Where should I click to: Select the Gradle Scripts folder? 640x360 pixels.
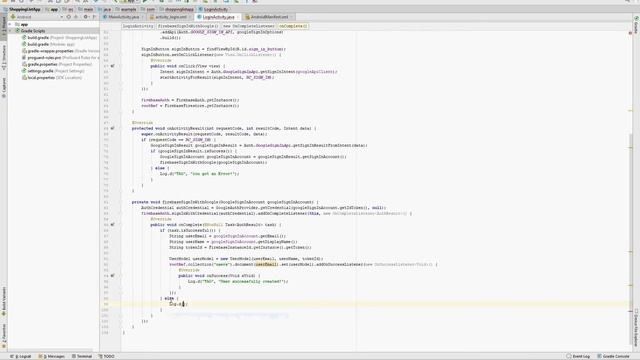[x=33, y=31]
